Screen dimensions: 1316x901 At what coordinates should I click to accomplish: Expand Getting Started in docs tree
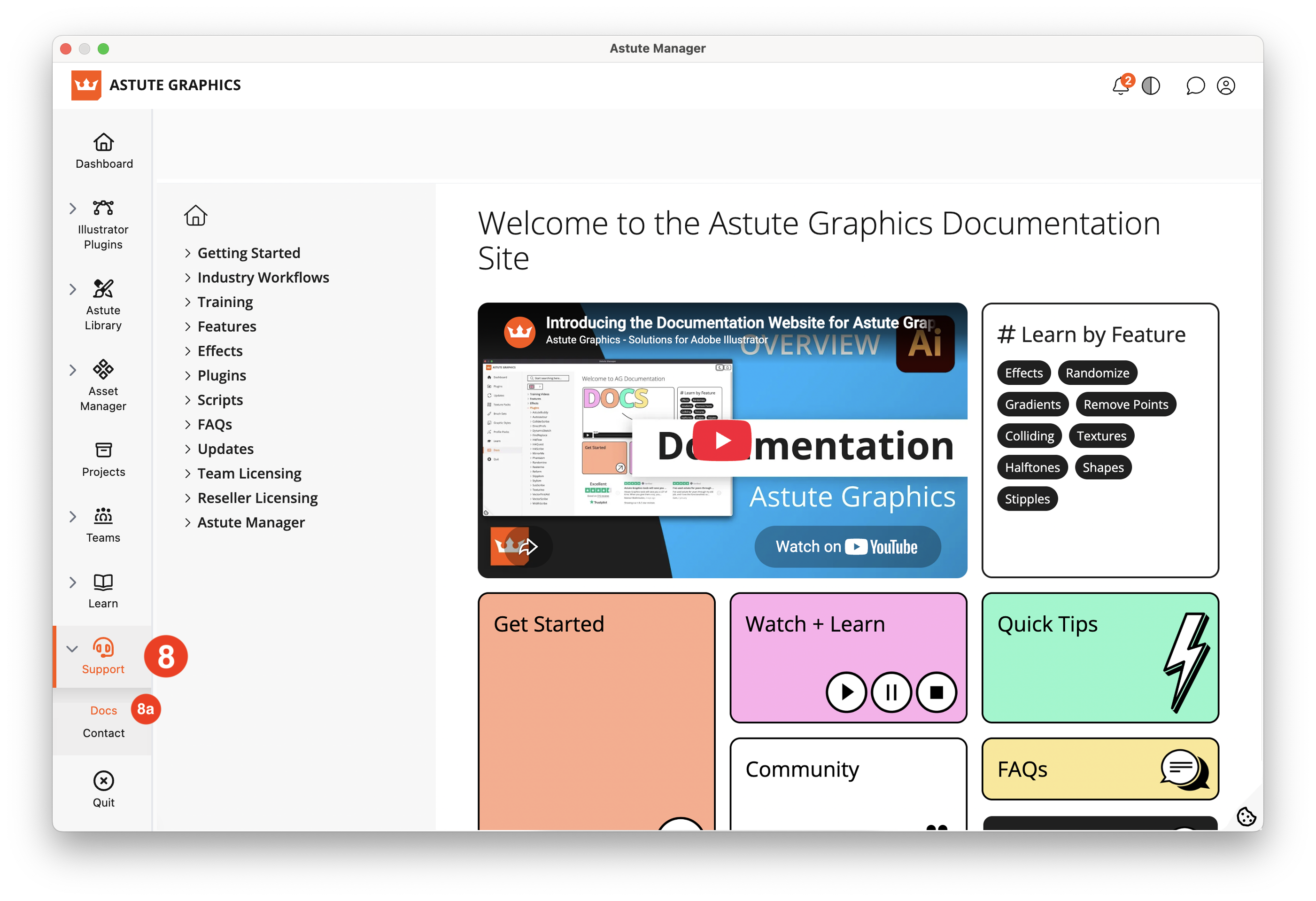point(242,253)
